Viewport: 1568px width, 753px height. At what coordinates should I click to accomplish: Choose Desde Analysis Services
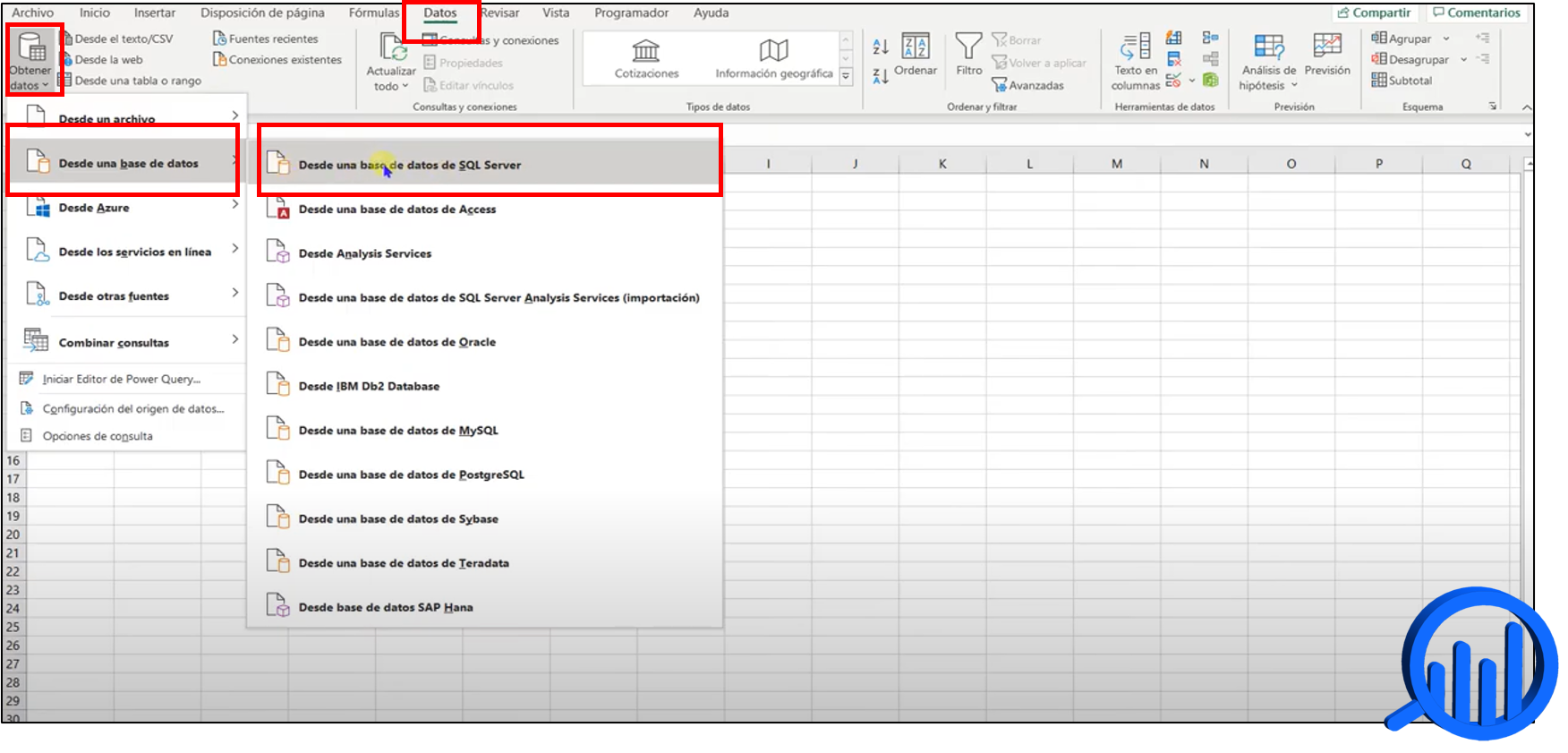click(486, 253)
